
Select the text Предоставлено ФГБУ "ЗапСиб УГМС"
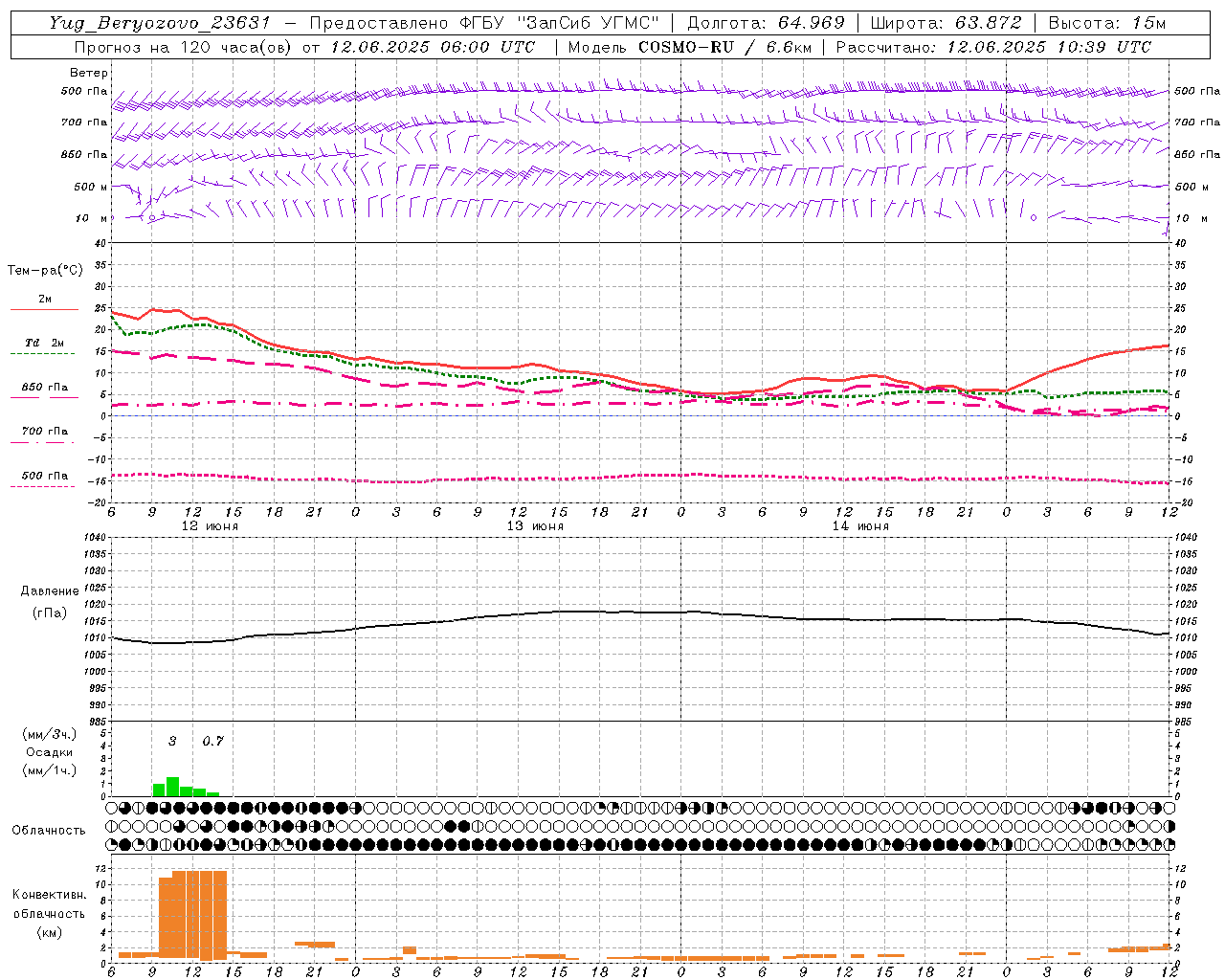(x=484, y=23)
